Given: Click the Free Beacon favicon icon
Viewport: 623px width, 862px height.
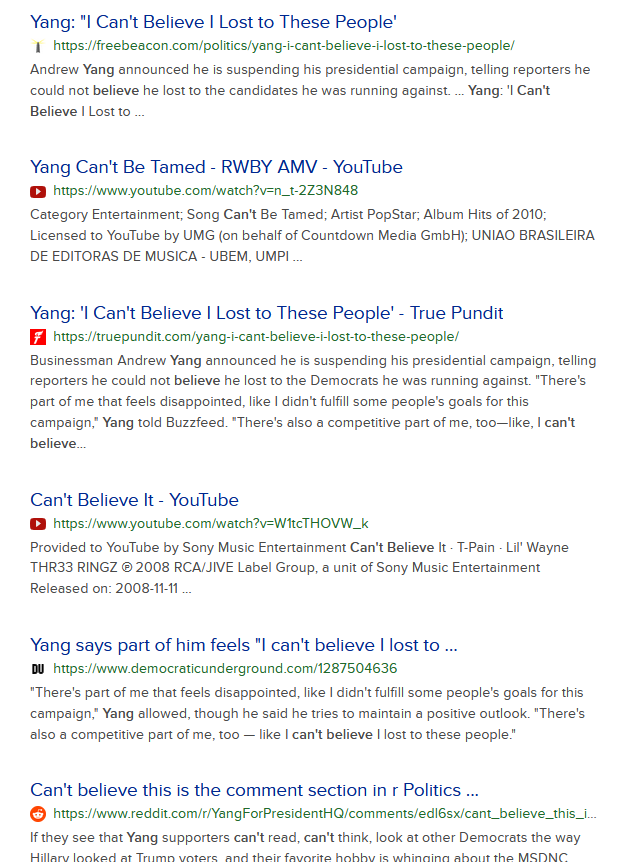Looking at the screenshot, I should pos(37,46).
